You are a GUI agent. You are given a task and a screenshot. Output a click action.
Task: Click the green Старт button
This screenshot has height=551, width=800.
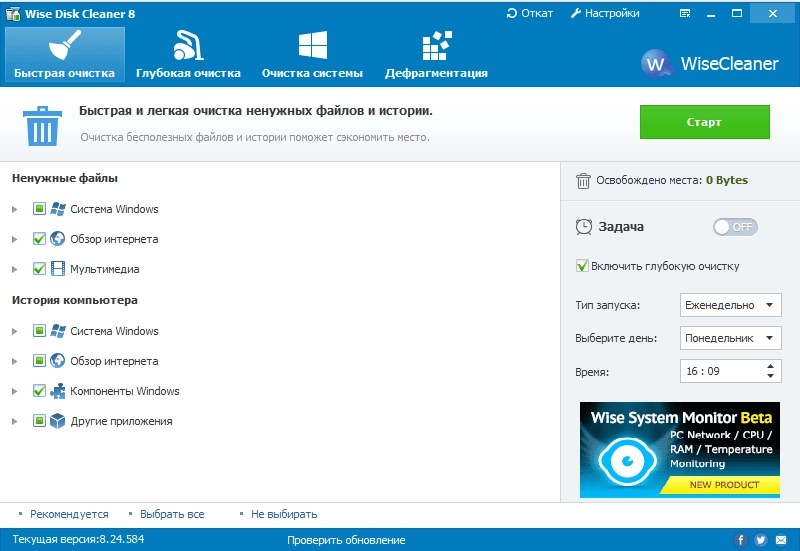[705, 122]
